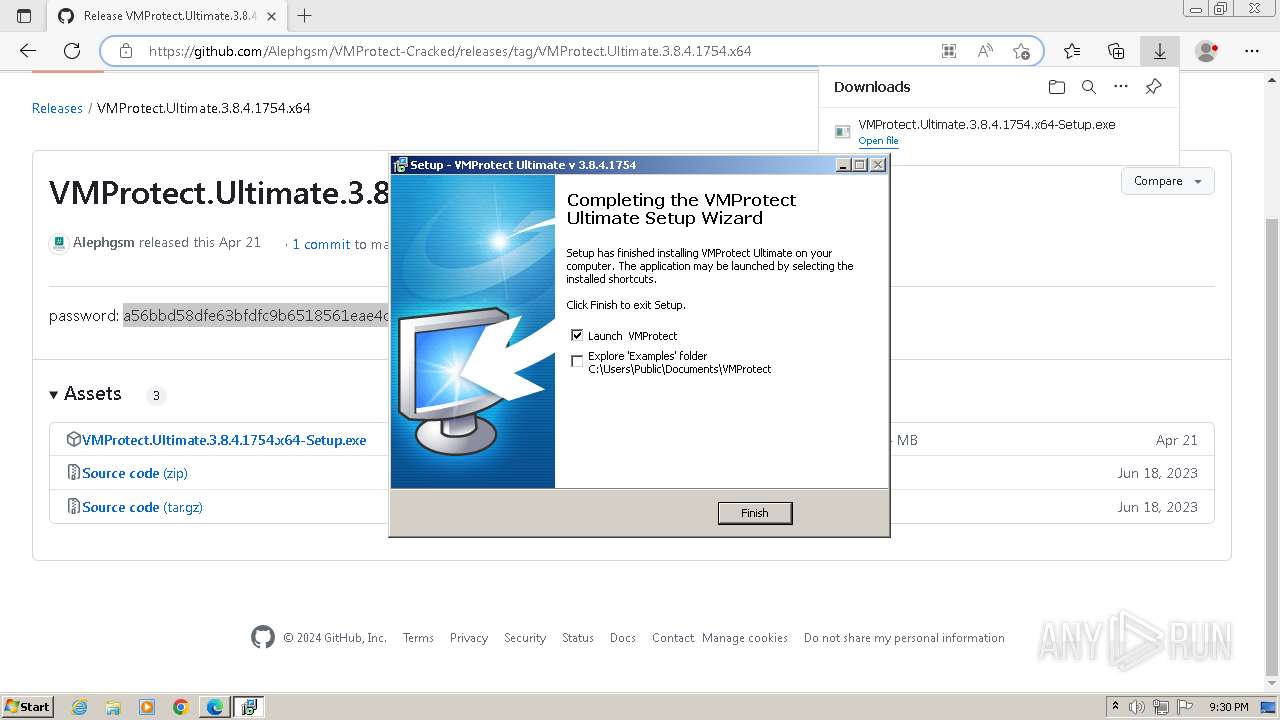This screenshot has height=720, width=1280.
Task: Collapse the Assets section
Action: (x=85, y=394)
